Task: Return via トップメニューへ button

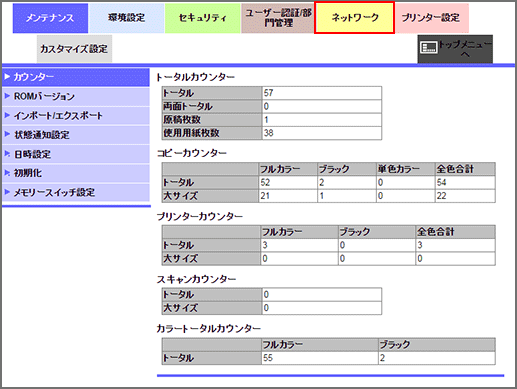Action: click(x=455, y=49)
